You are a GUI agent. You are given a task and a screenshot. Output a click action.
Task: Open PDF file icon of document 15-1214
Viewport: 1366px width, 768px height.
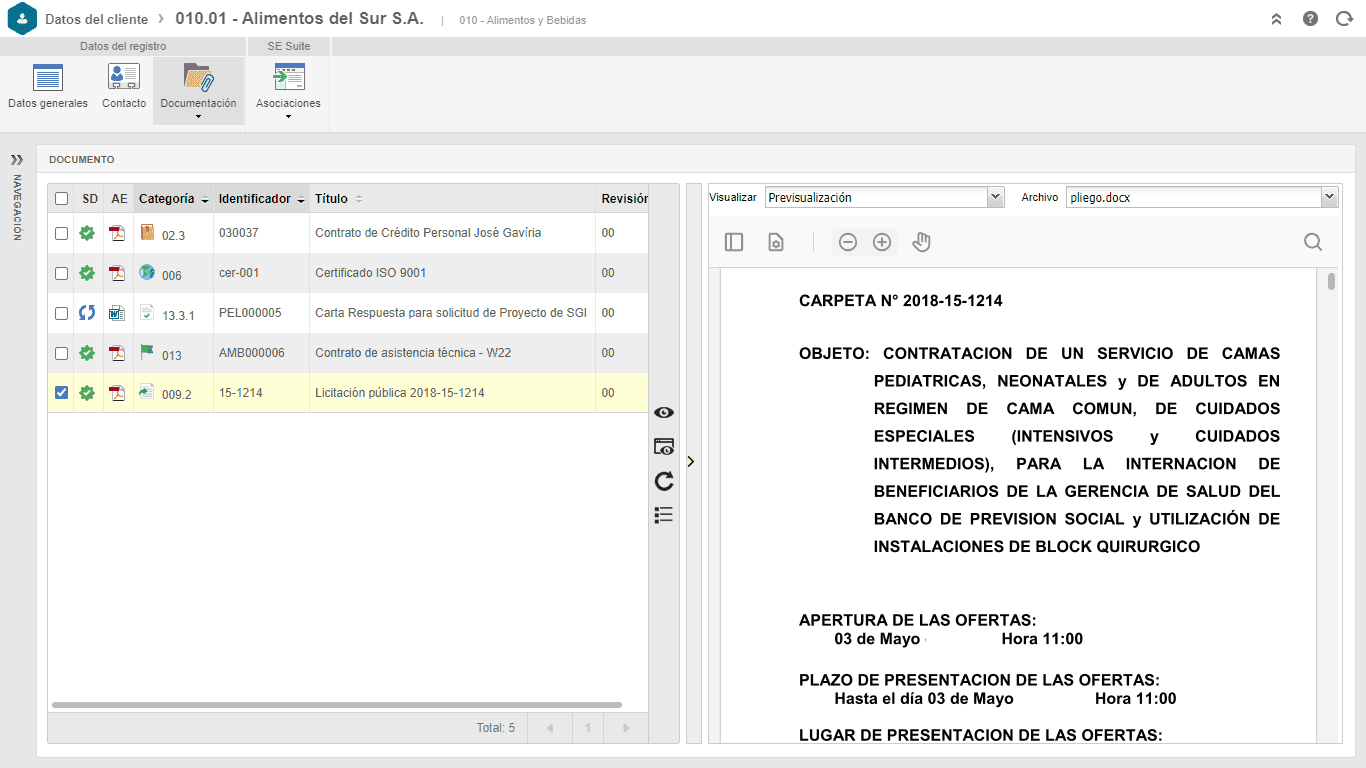pyautogui.click(x=118, y=393)
